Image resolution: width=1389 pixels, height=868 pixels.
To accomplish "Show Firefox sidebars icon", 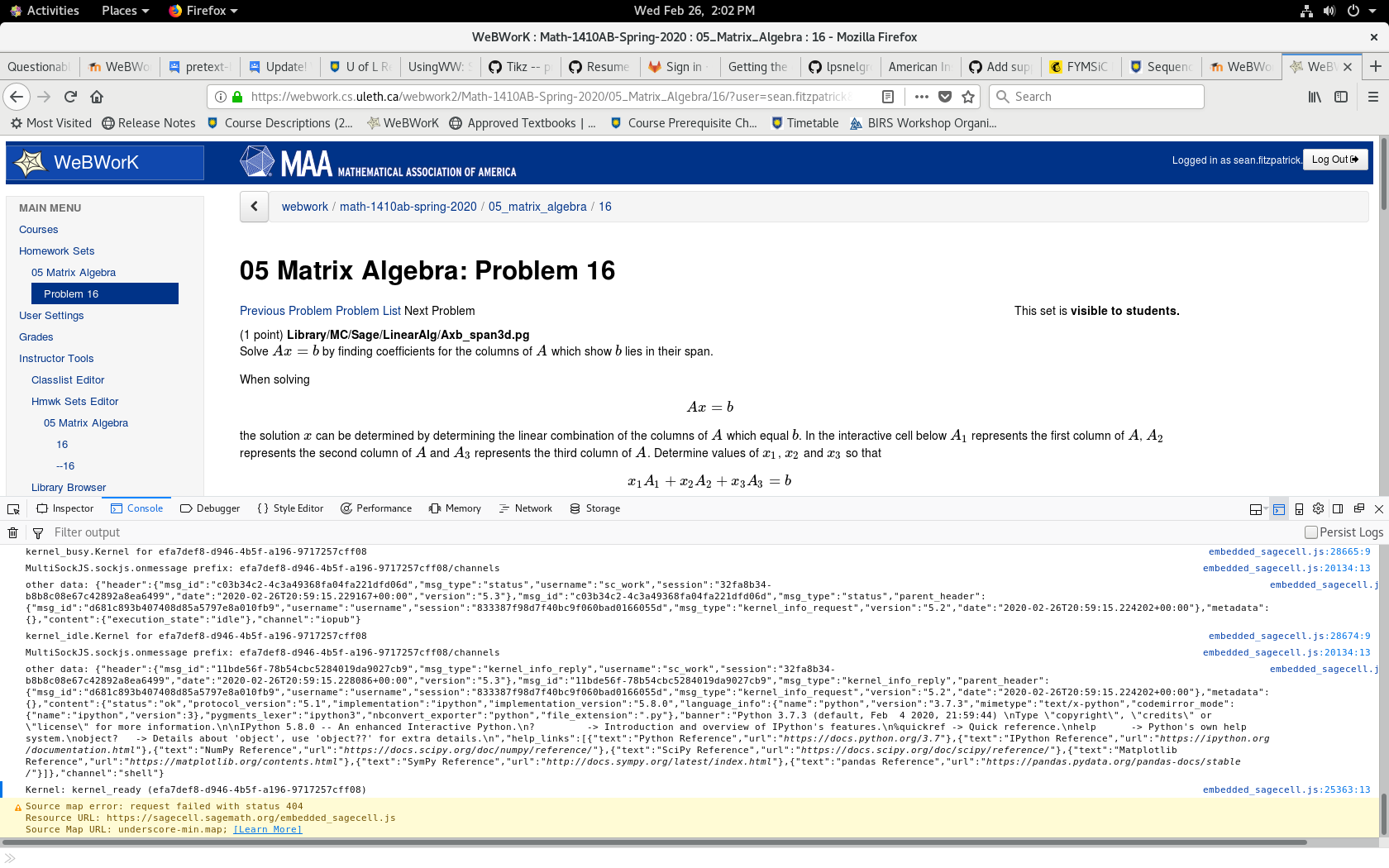I will coord(1341,97).
